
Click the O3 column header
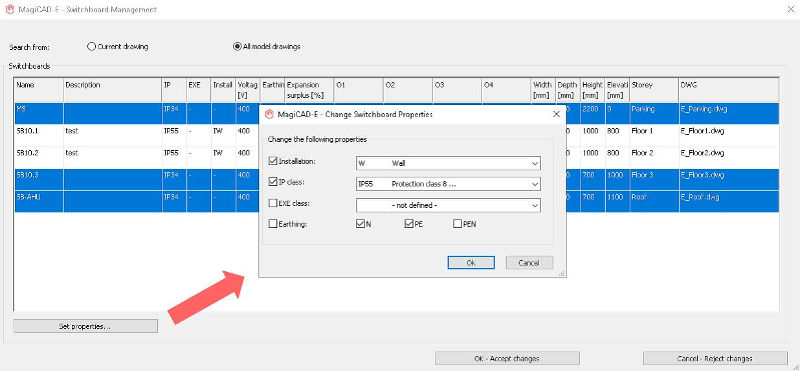click(x=456, y=90)
